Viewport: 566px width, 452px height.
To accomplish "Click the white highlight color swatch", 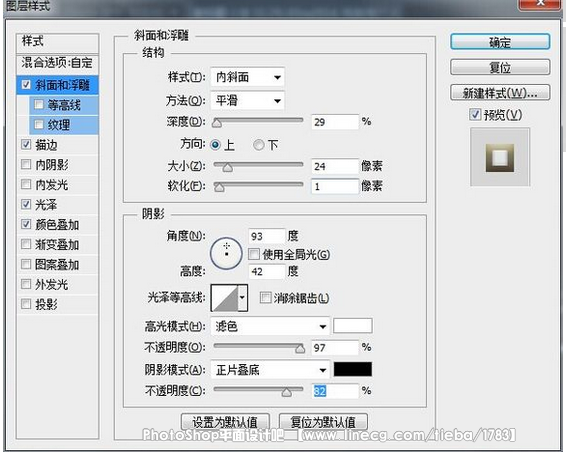I will (x=353, y=325).
